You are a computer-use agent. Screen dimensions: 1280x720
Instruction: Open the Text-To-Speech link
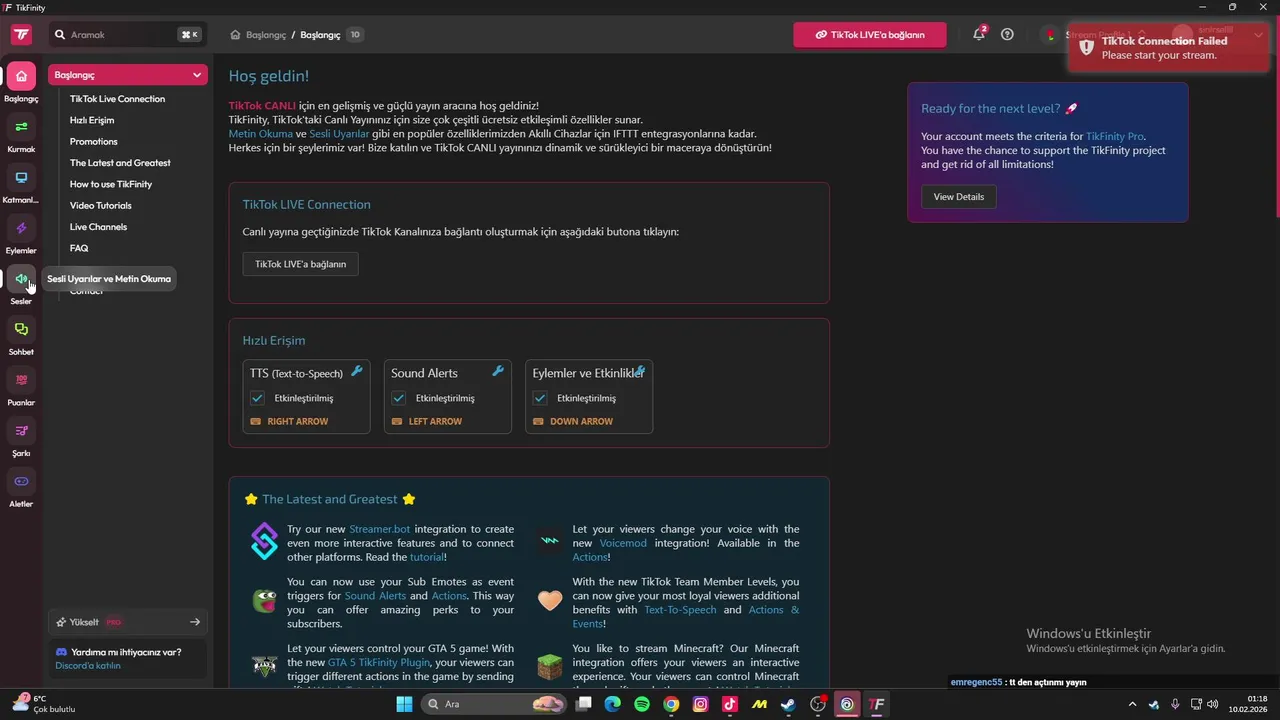pyautogui.click(x=680, y=610)
